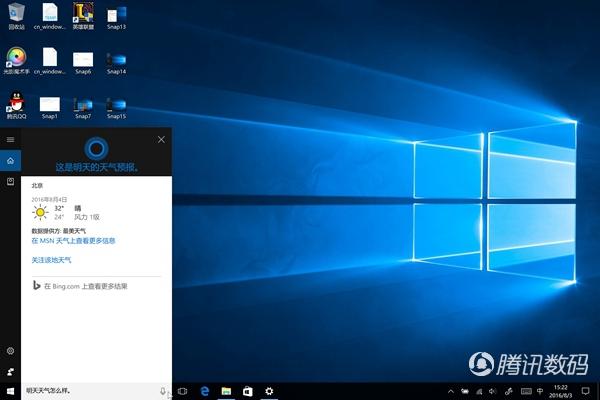This screenshot has width=600, height=400.
Task: Click the '32°' high temperature
Action: [59, 208]
